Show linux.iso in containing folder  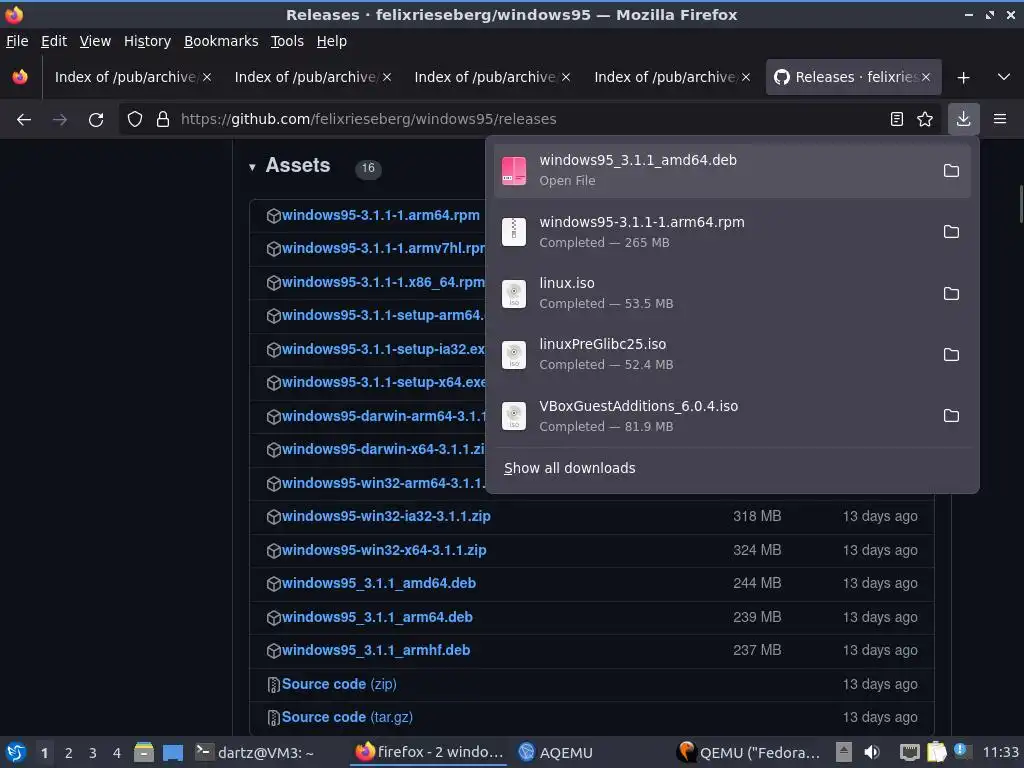[x=951, y=293]
